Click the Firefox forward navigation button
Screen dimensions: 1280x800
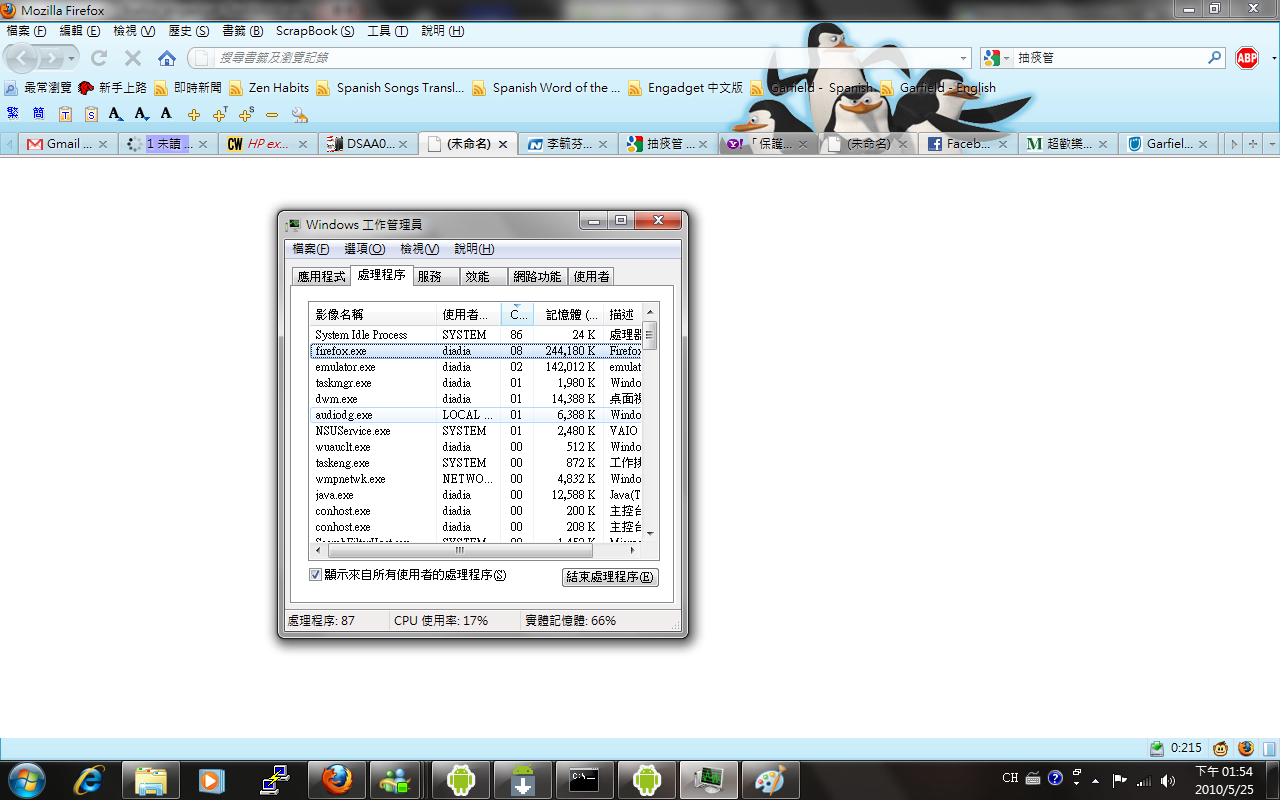(x=51, y=58)
